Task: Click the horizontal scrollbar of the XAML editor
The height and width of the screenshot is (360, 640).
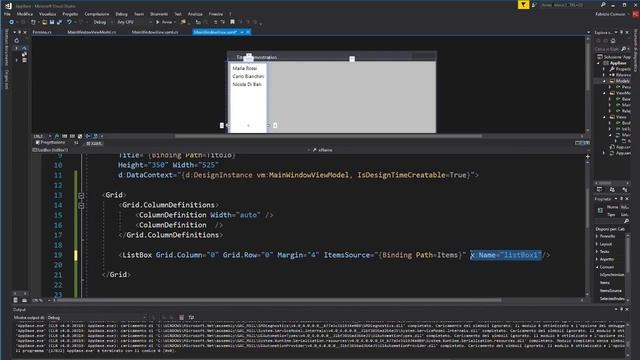Action: (x=280, y=300)
